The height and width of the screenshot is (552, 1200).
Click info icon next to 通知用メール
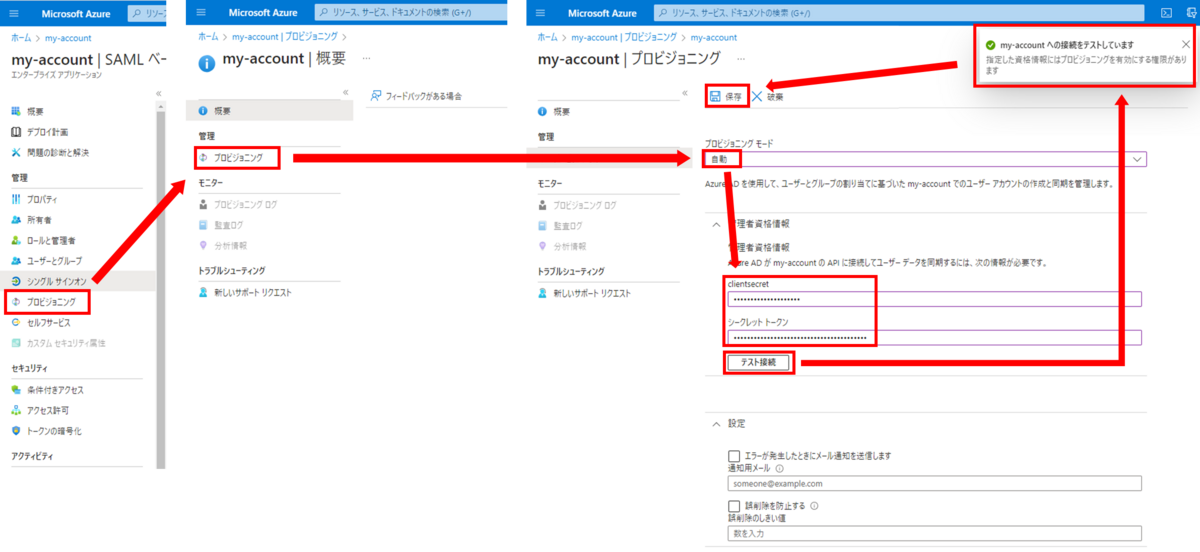coord(779,467)
